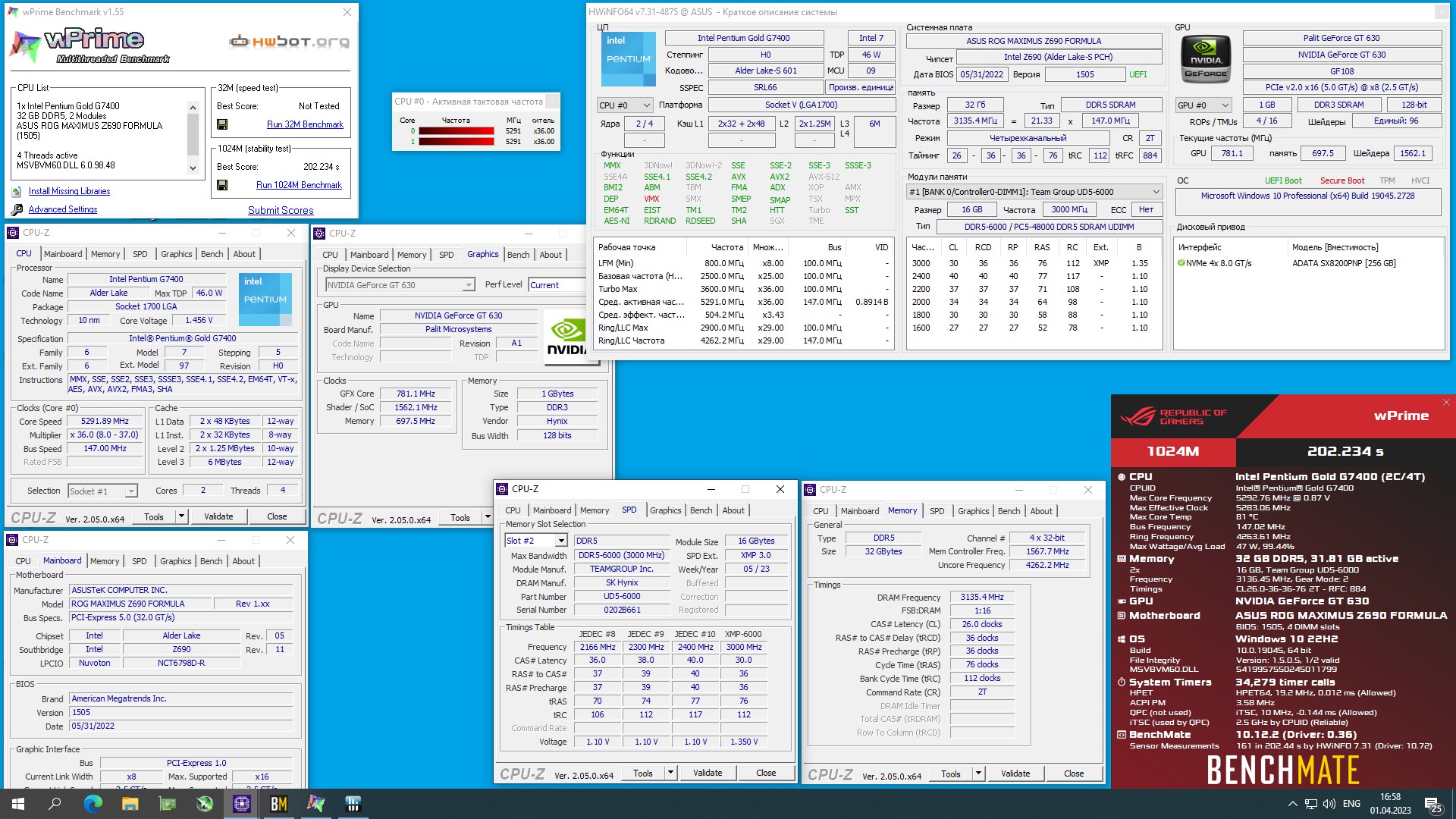Click the Submit Scores link
Viewport: 1456px width, 819px height.
[x=281, y=211]
